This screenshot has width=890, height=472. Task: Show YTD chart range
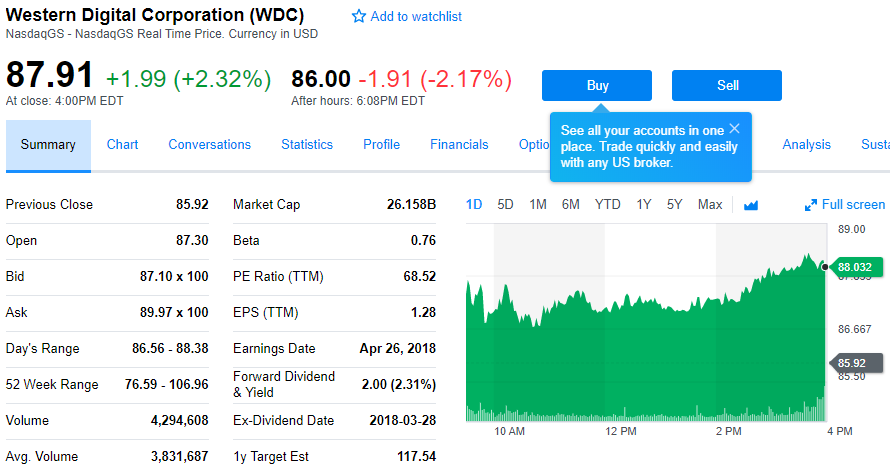pyautogui.click(x=607, y=205)
